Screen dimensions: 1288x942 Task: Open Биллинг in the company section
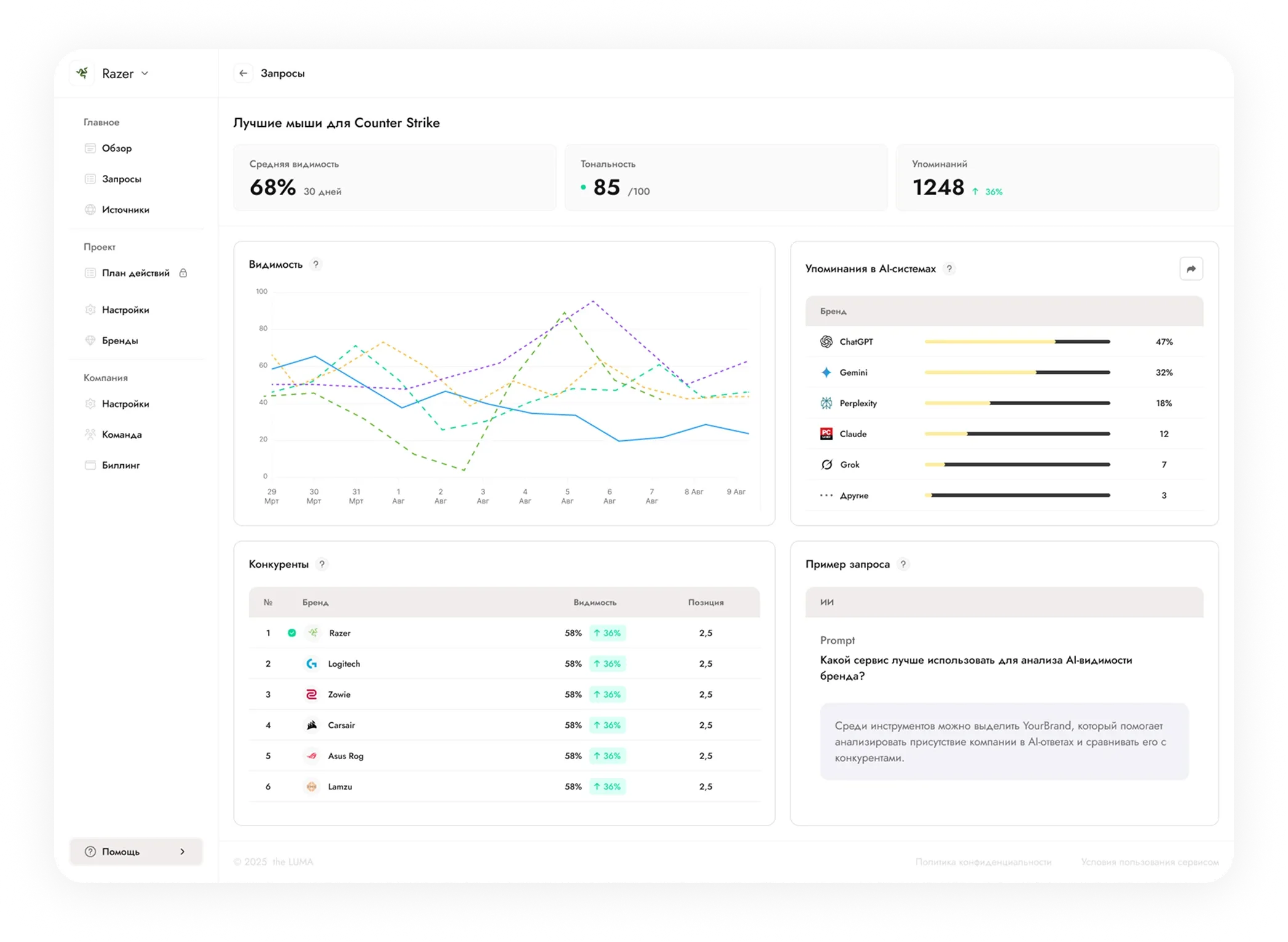(x=120, y=465)
